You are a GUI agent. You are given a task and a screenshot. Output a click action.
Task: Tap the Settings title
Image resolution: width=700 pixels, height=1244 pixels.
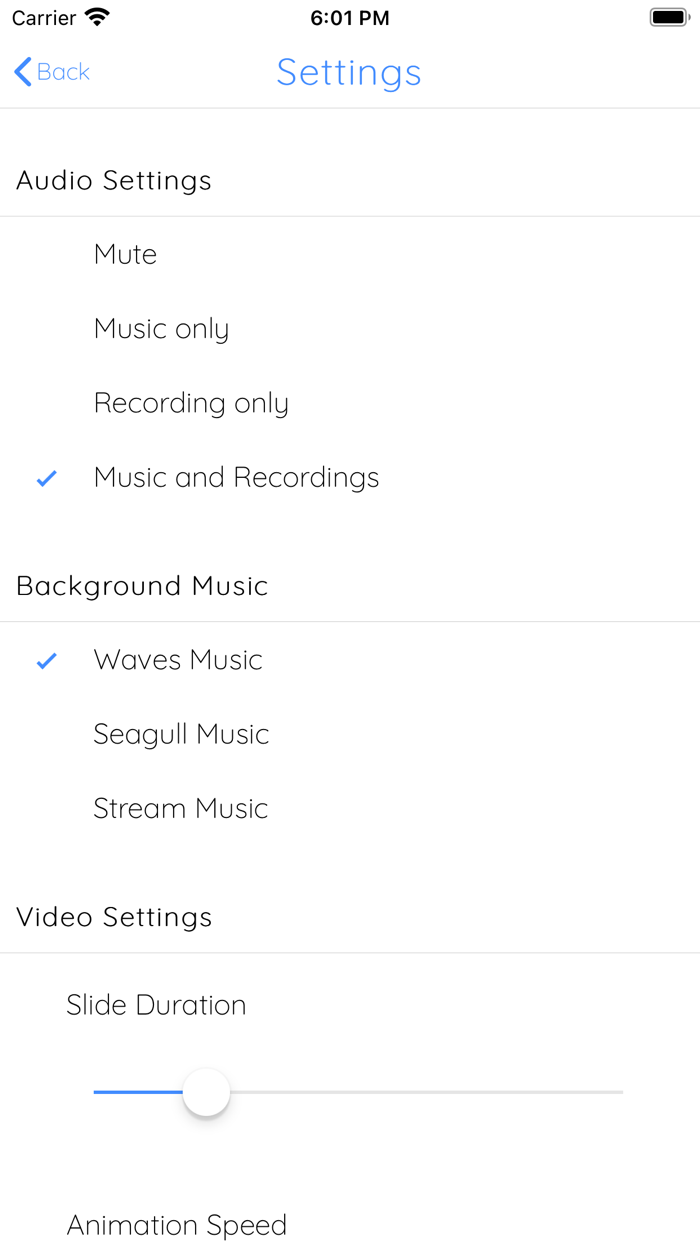[349, 72]
